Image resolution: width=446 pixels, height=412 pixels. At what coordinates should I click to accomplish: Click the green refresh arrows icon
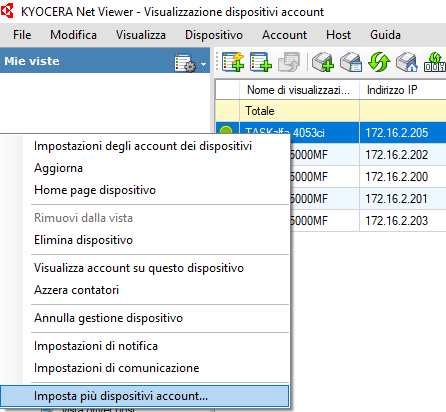coord(379,62)
